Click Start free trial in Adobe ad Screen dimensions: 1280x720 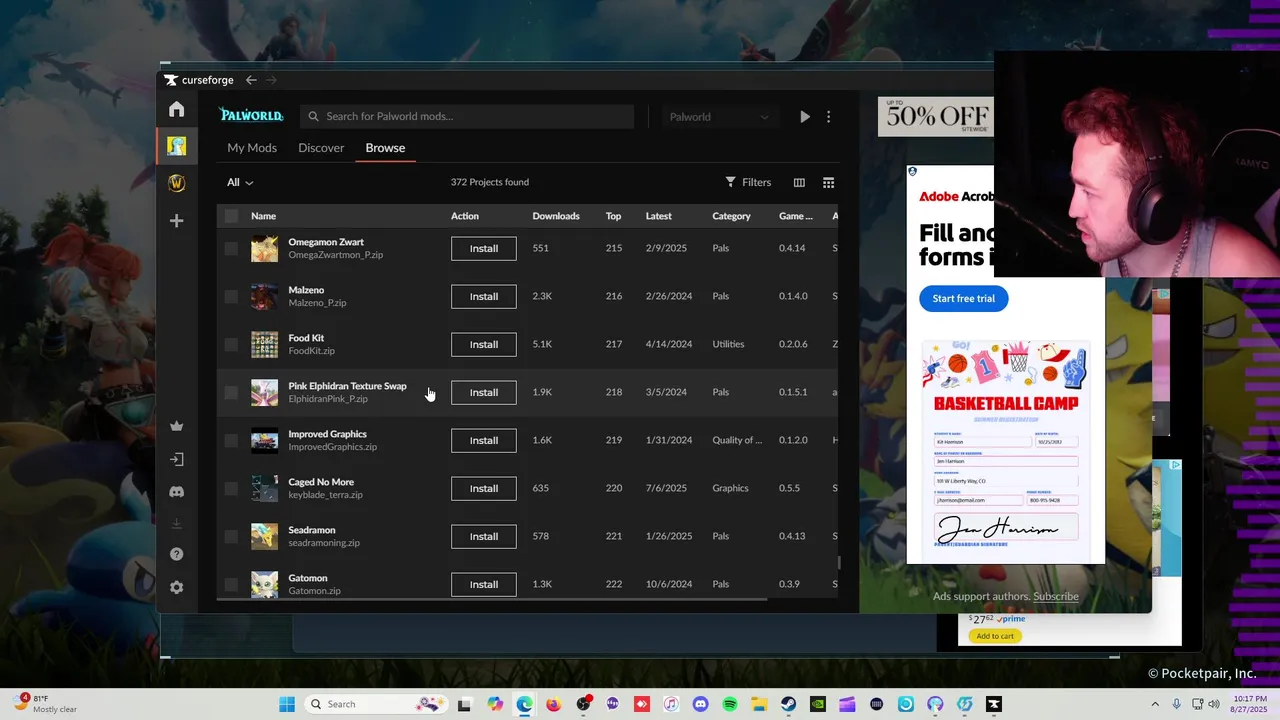coord(963,298)
